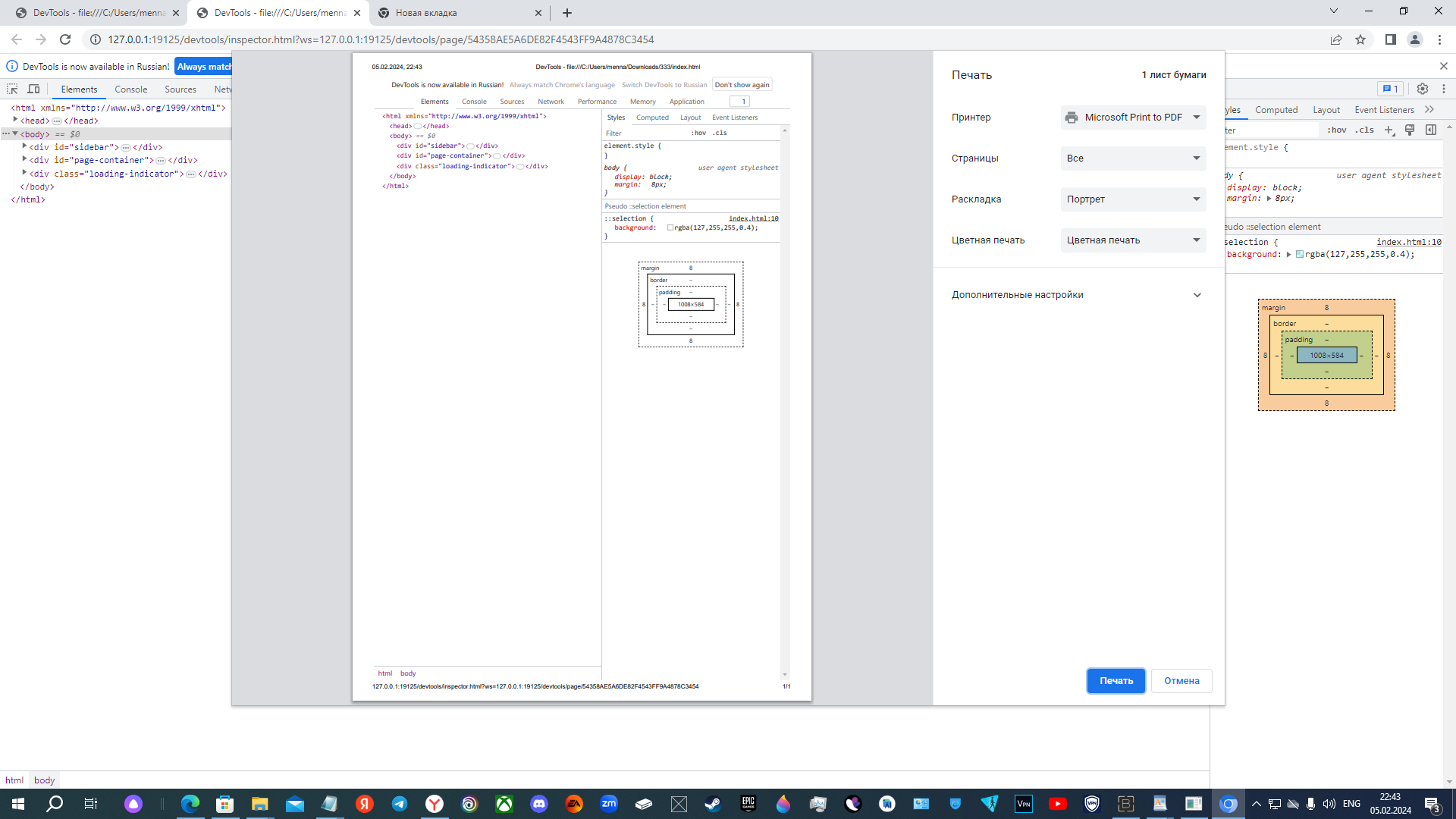This screenshot has width=1456, height=819.
Task: Toggle the :hov element state panel
Action: point(1336,130)
